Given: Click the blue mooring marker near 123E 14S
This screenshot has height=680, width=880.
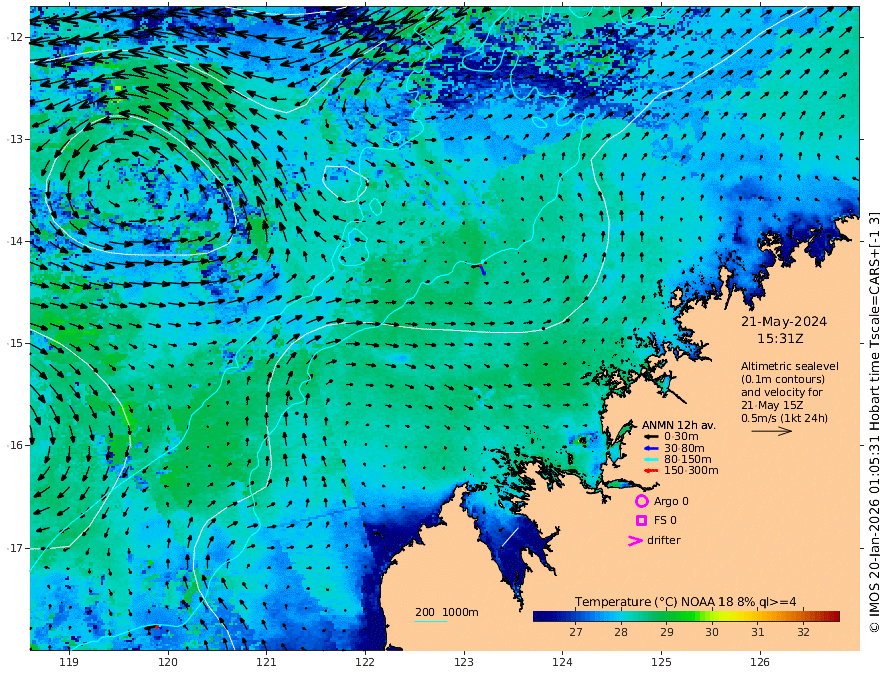Looking at the screenshot, I should (482, 269).
